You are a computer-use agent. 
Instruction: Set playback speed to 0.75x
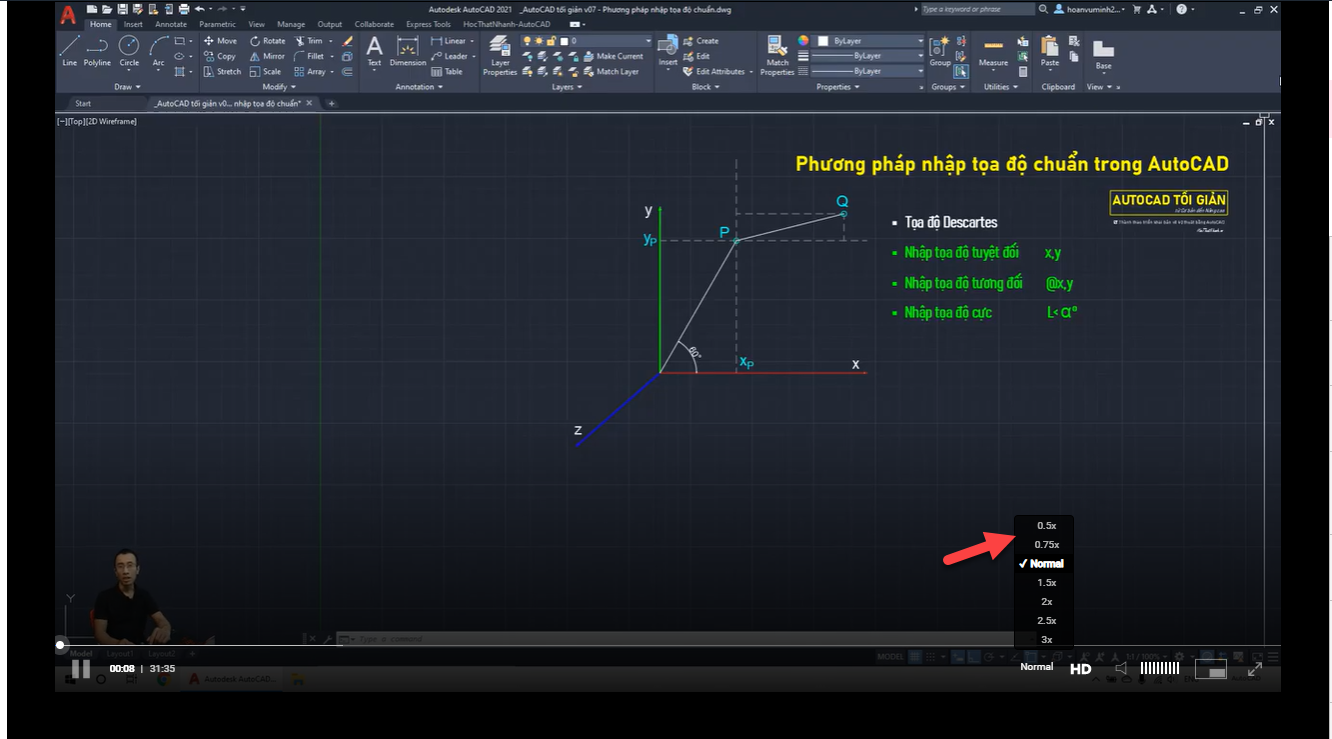1047,544
